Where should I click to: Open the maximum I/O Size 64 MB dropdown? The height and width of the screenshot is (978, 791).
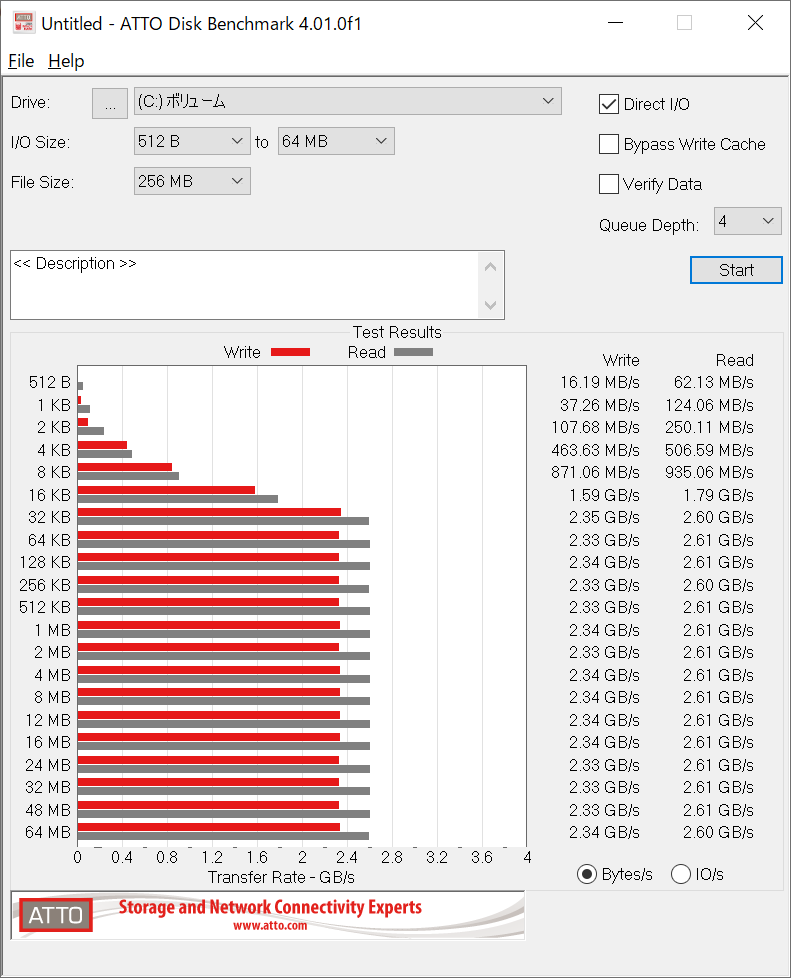[336, 142]
